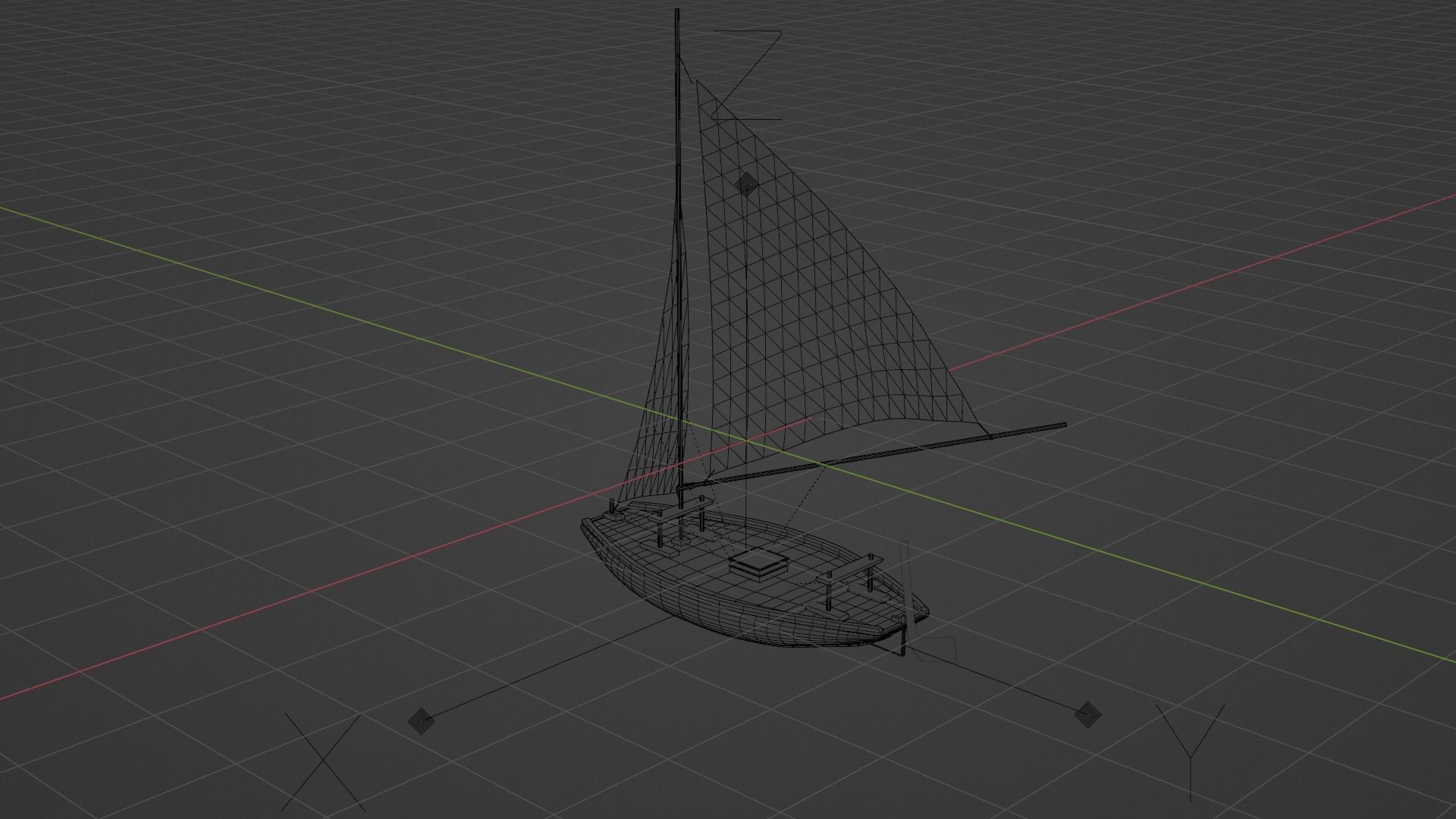
Task: Select the diamond control nearest the Y marker
Action: tap(1089, 714)
